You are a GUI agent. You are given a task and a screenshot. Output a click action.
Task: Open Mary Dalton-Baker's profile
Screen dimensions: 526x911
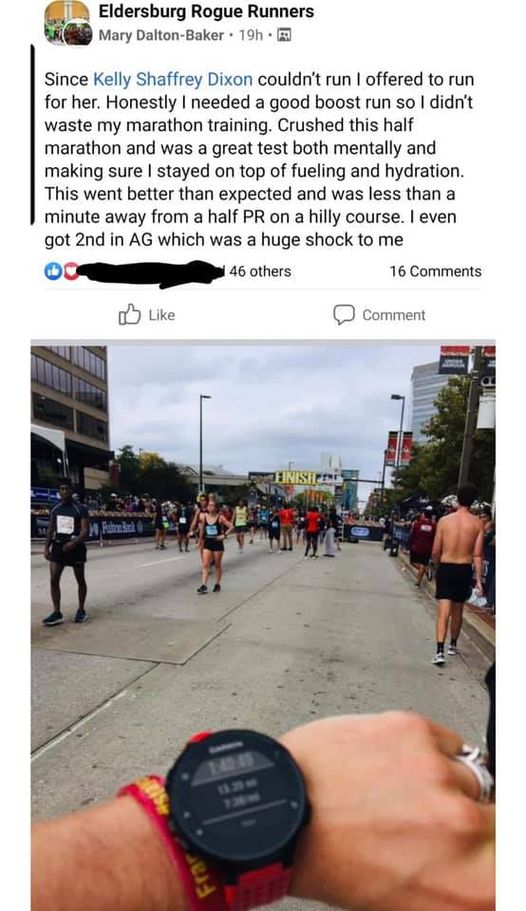161,35
